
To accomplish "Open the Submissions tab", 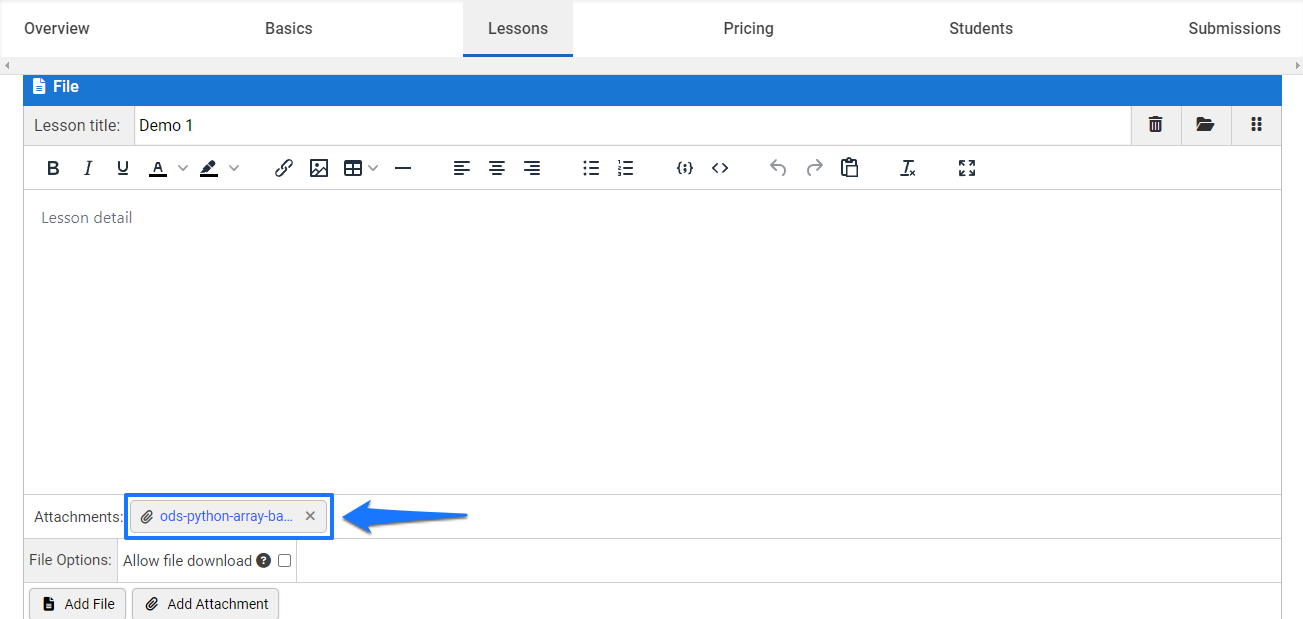I will (1234, 29).
